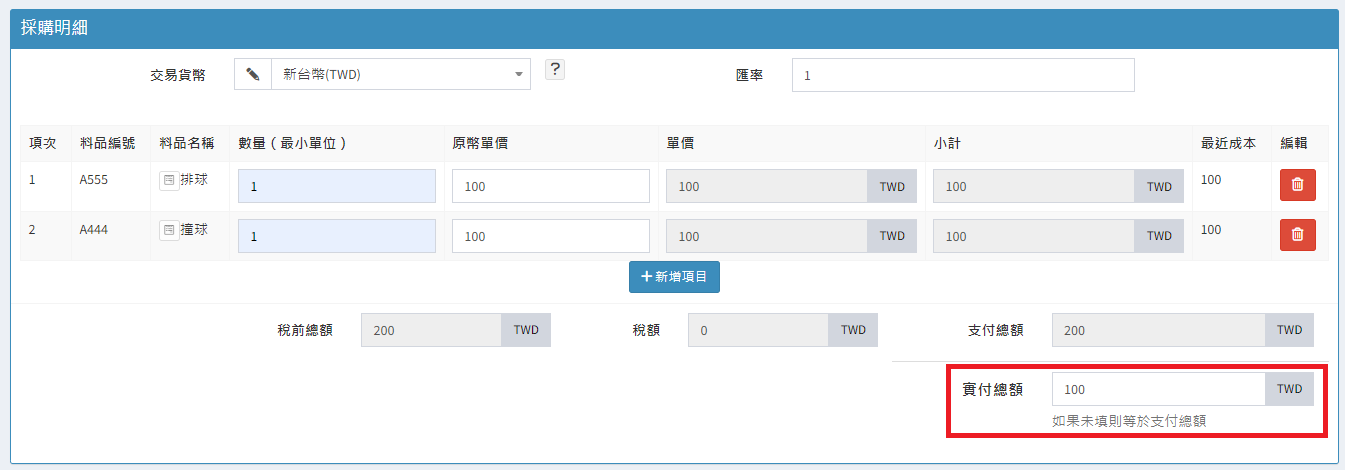
Task: Click the item detail icon beside 排球
Action: click(x=169, y=181)
